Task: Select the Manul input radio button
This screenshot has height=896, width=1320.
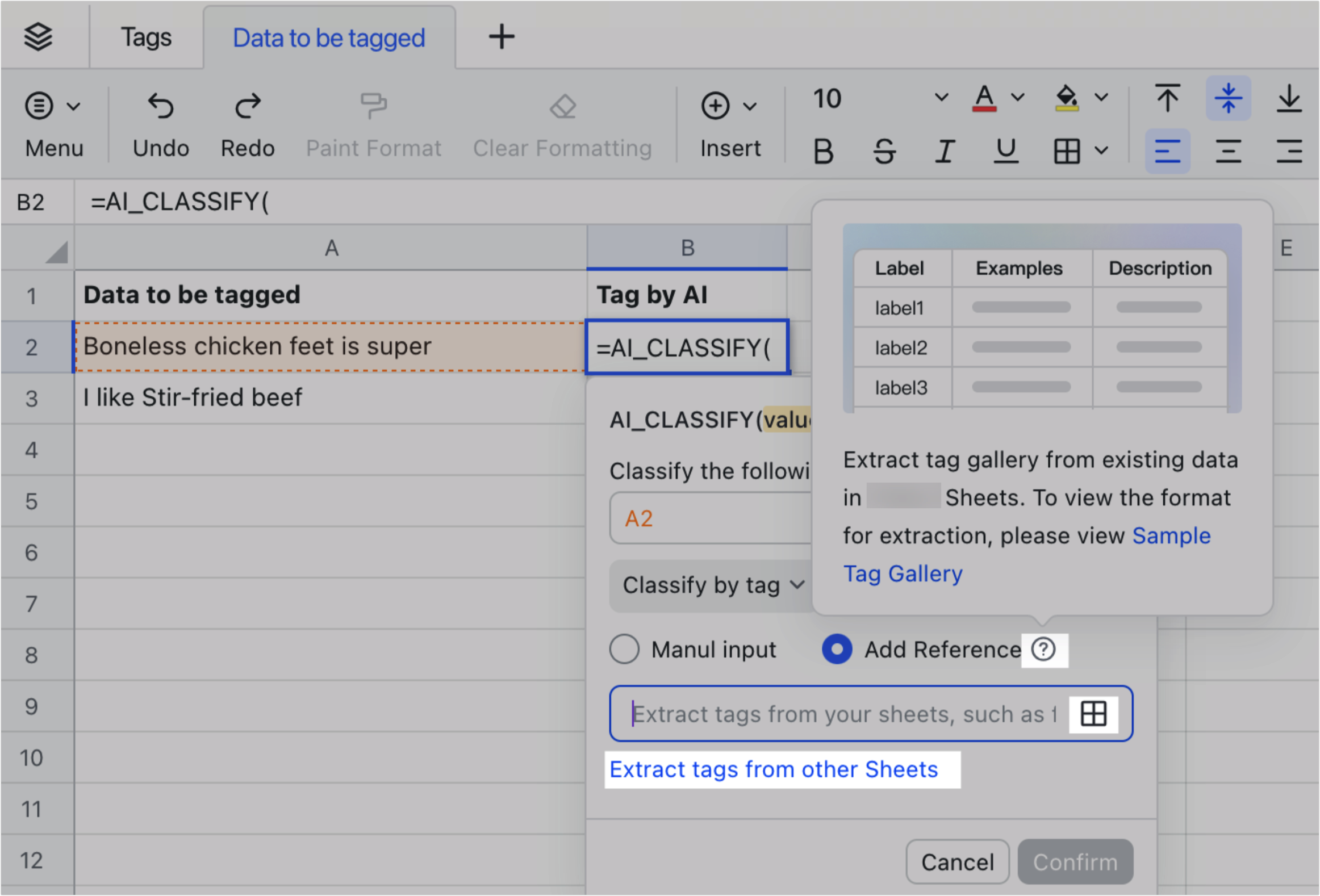Action: click(x=624, y=649)
